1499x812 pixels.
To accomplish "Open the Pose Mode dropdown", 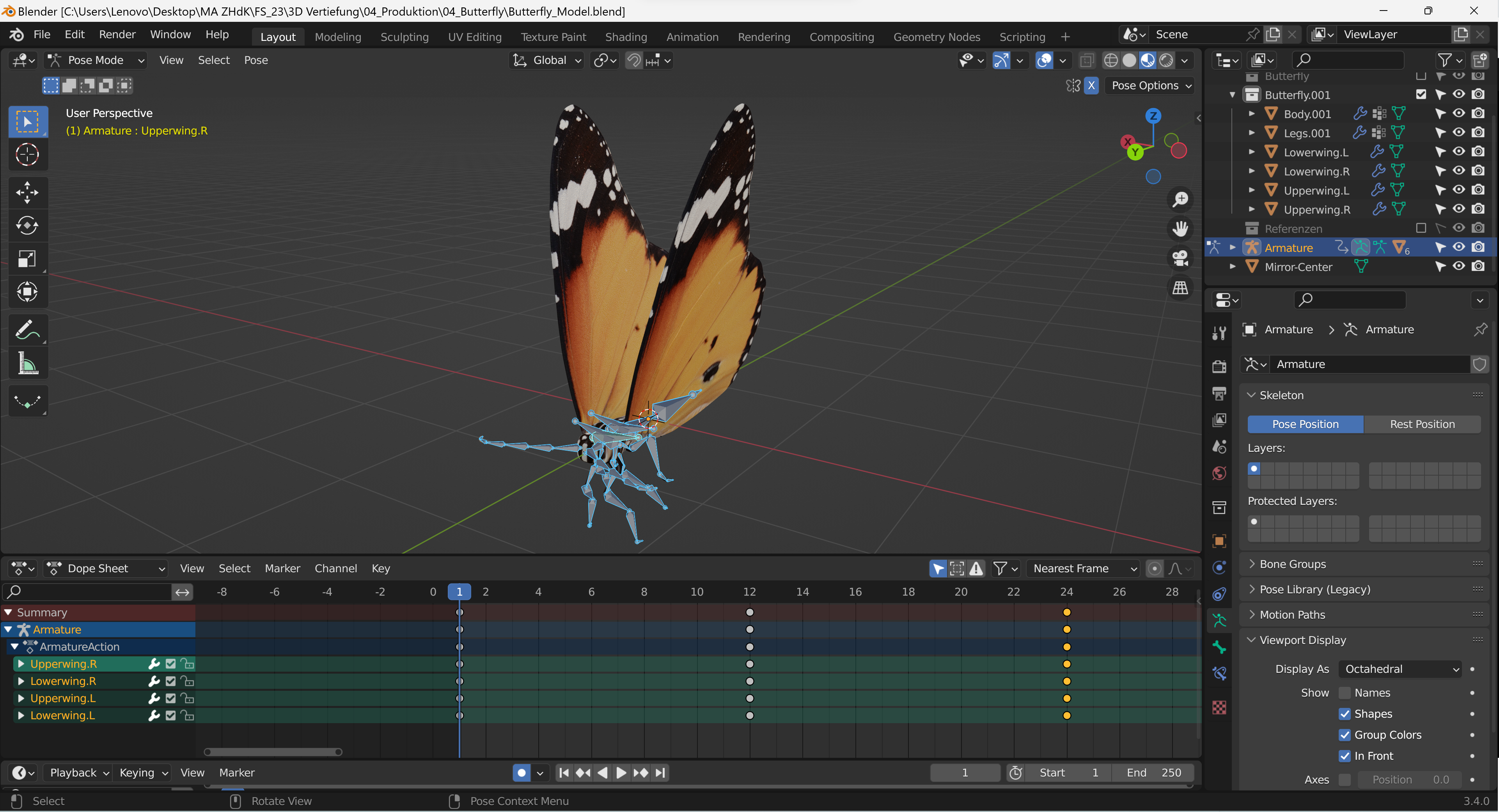I will click(96, 60).
